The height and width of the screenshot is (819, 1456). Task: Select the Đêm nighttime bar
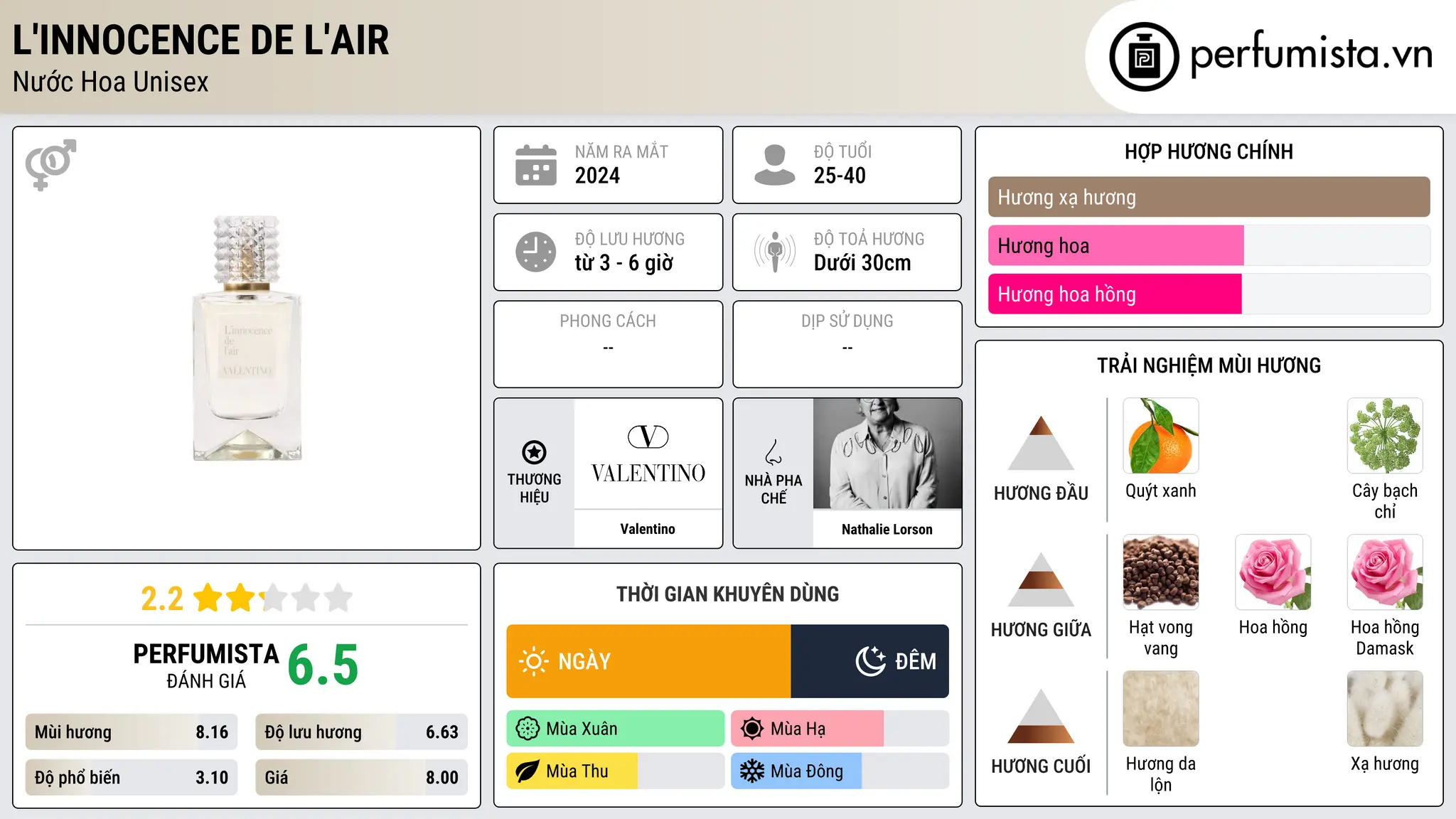(869, 661)
